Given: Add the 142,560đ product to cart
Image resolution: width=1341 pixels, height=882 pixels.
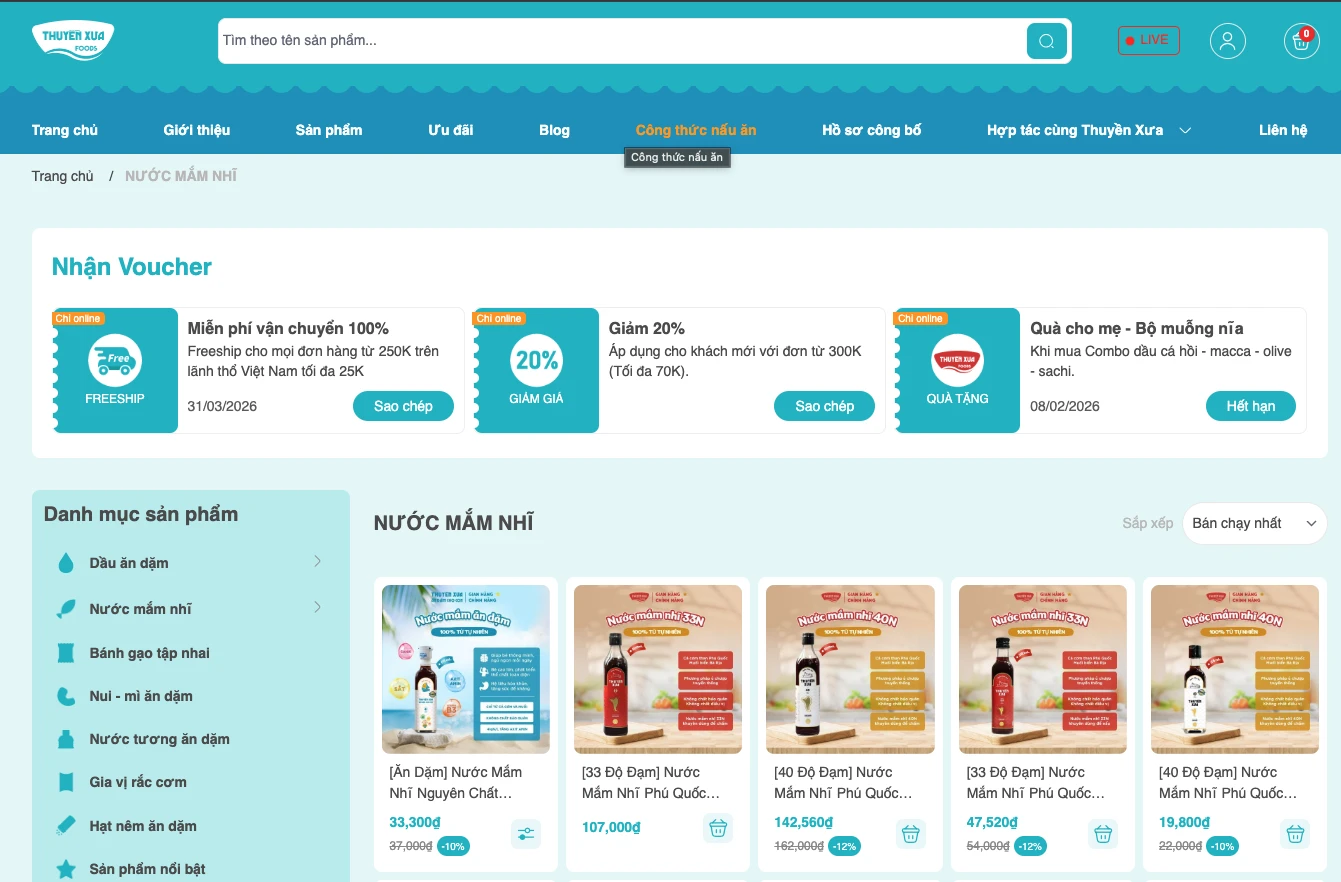Looking at the screenshot, I should (910, 833).
